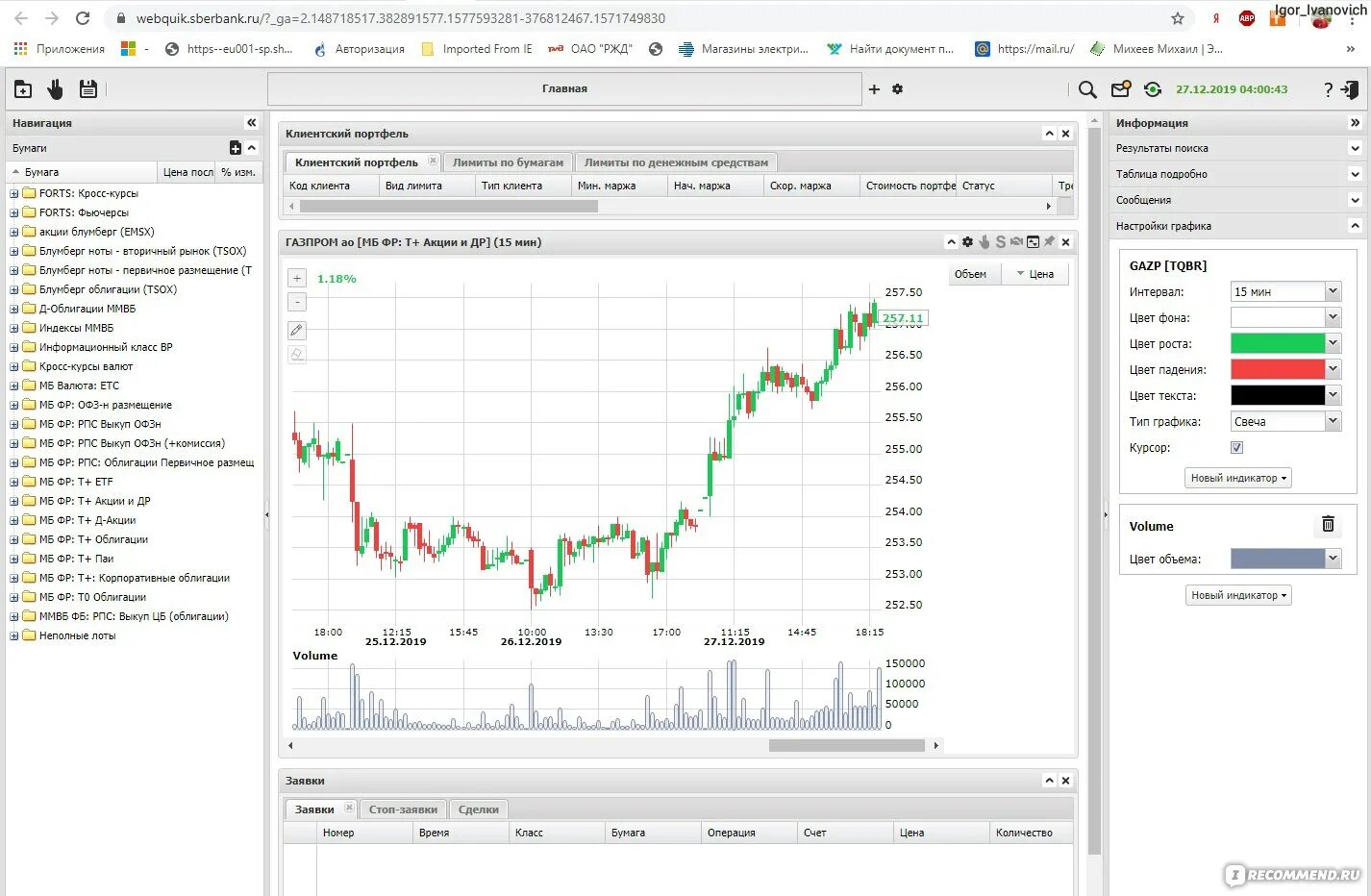
Task: Expand the FORTS: Фьючерсы tree folder
Action: point(13,212)
